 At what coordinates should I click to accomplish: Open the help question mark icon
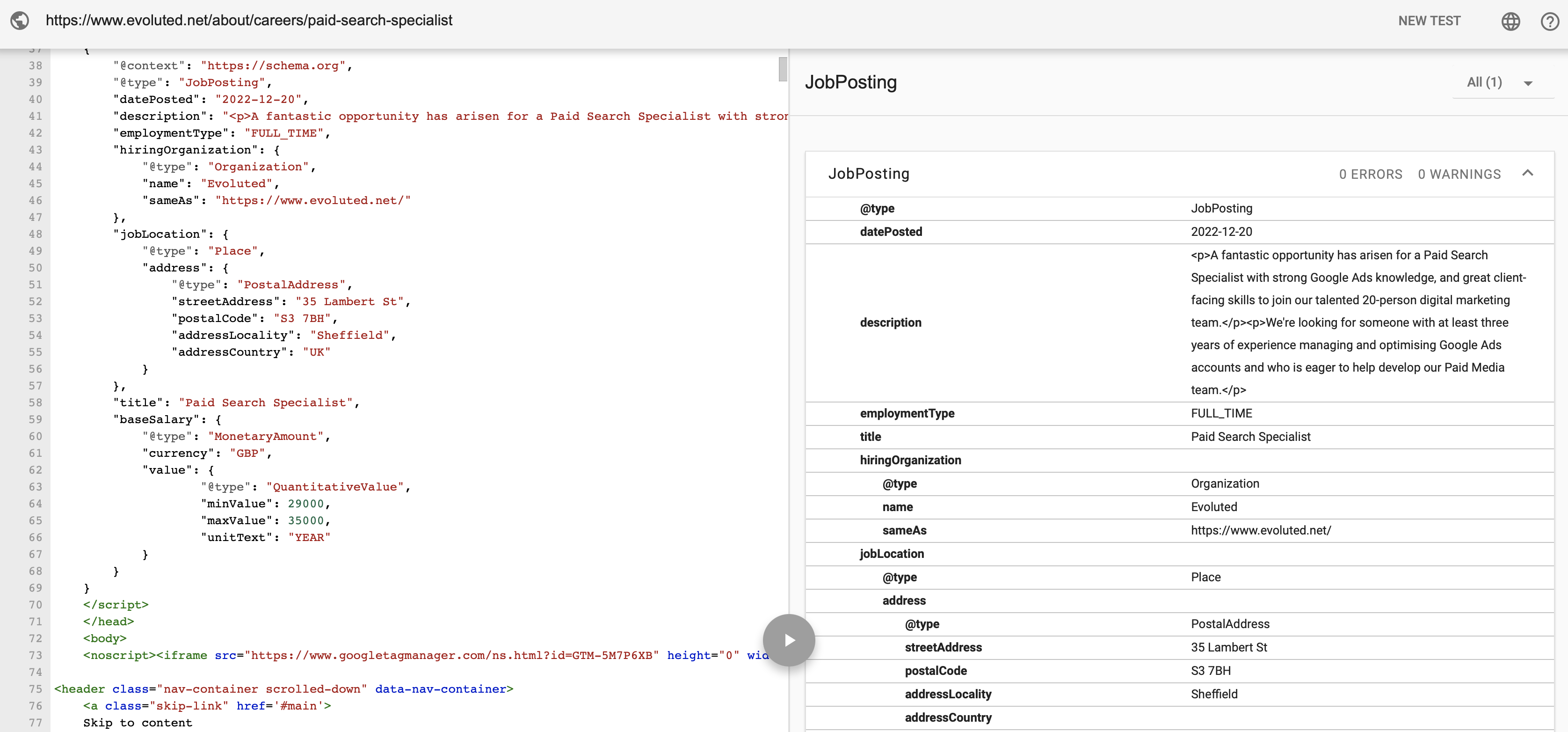[1549, 22]
